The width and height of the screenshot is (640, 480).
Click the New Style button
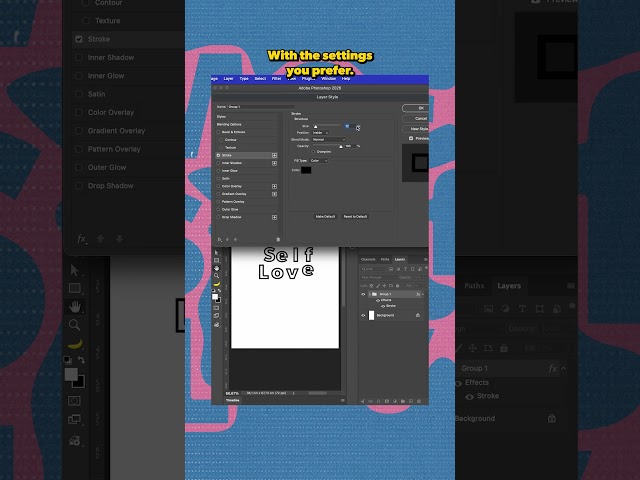(x=416, y=129)
